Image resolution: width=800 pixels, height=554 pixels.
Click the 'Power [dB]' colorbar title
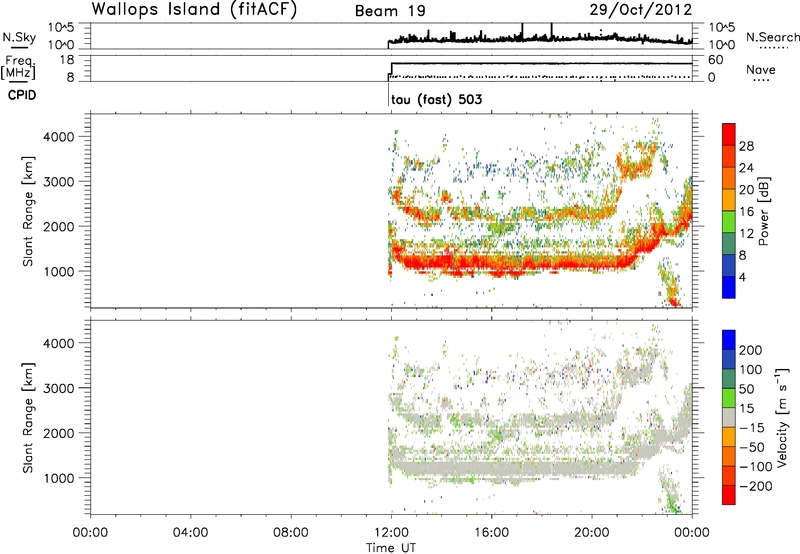(765, 211)
